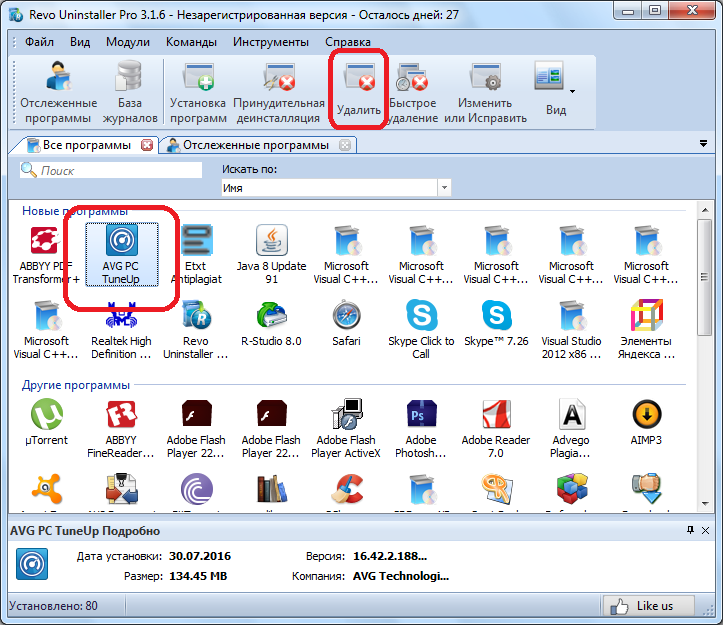Open the Команды menu
723x625 pixels.
191,42
